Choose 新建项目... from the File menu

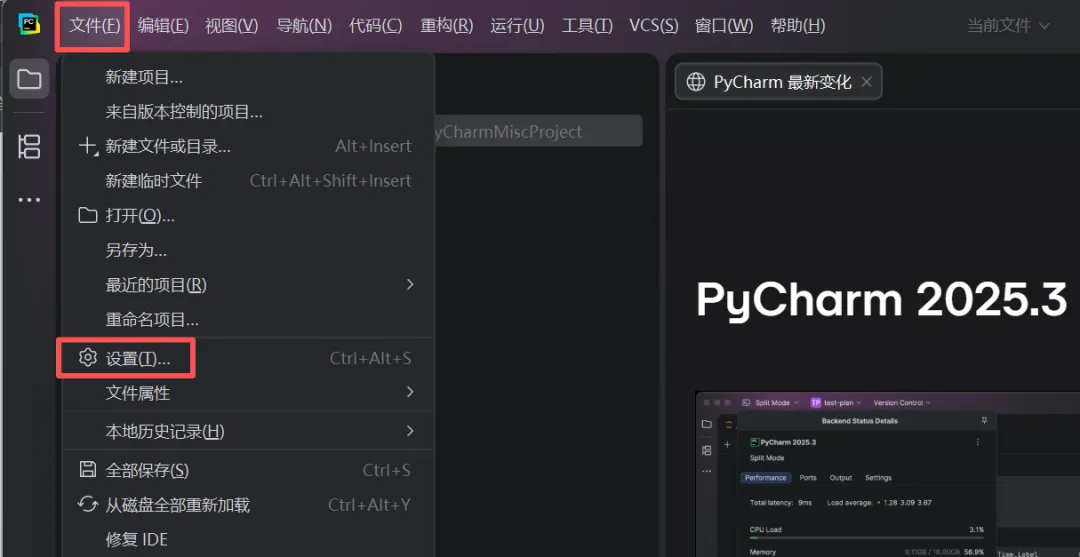[248, 76]
